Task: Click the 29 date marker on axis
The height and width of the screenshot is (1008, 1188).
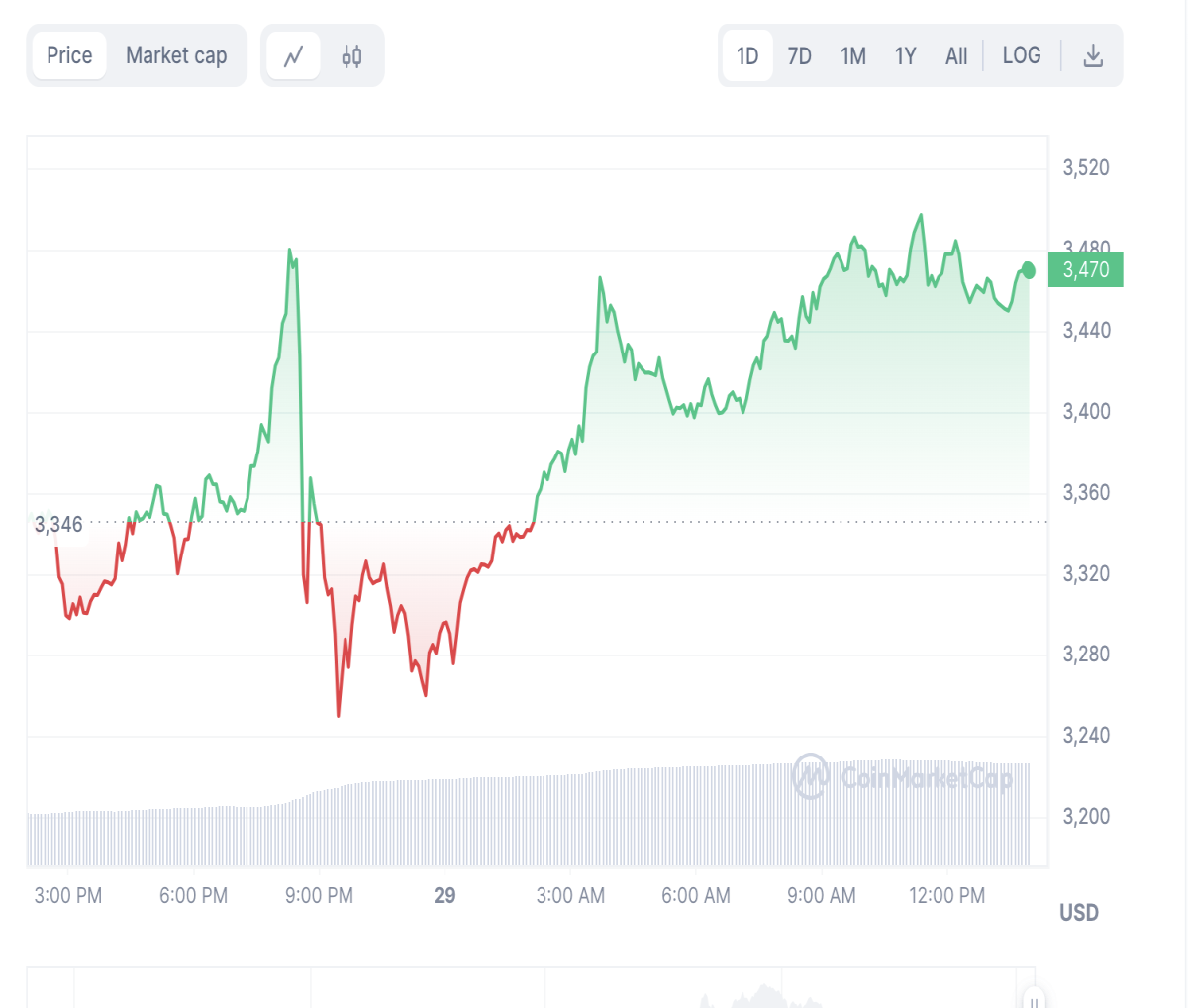Action: pyautogui.click(x=445, y=896)
